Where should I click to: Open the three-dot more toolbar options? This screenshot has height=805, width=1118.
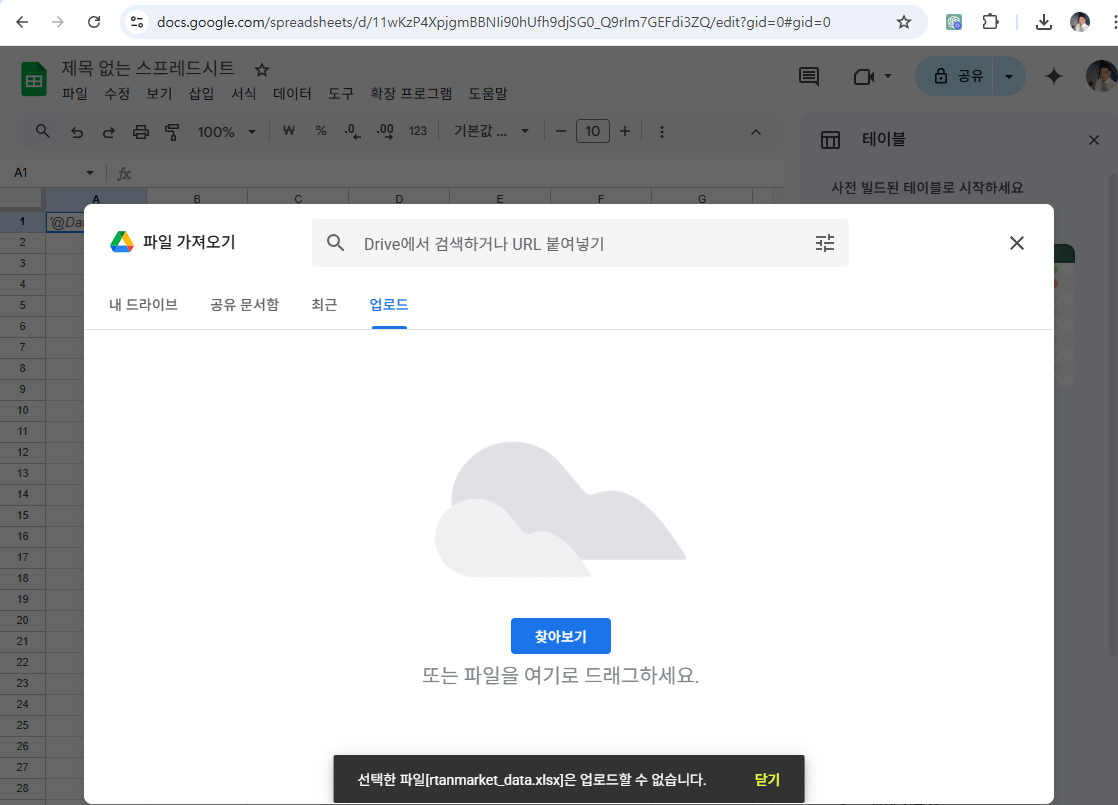pyautogui.click(x=662, y=132)
